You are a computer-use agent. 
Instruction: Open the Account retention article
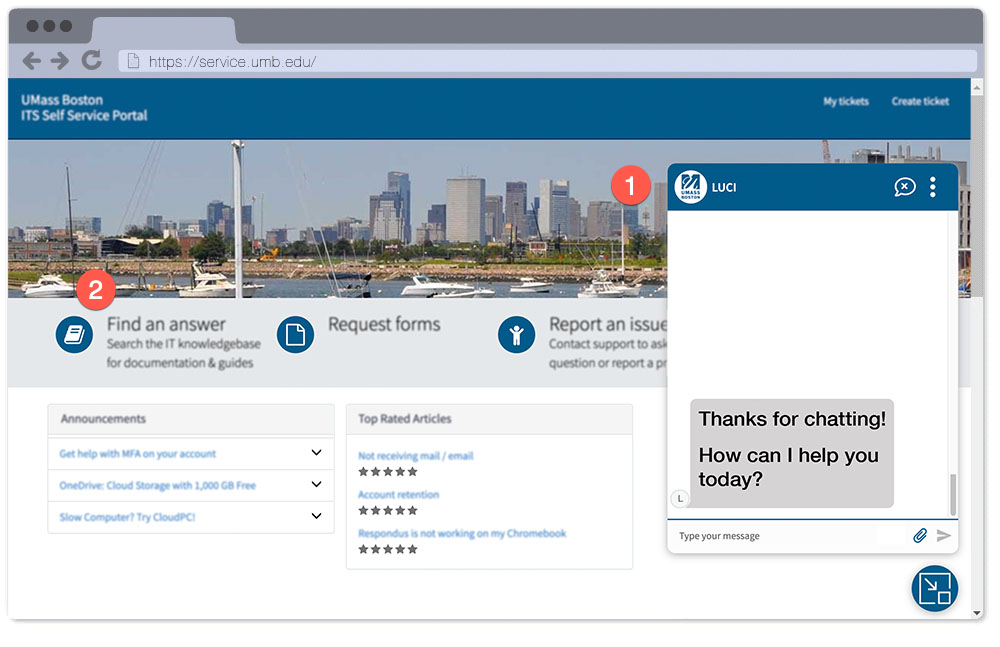pos(396,495)
